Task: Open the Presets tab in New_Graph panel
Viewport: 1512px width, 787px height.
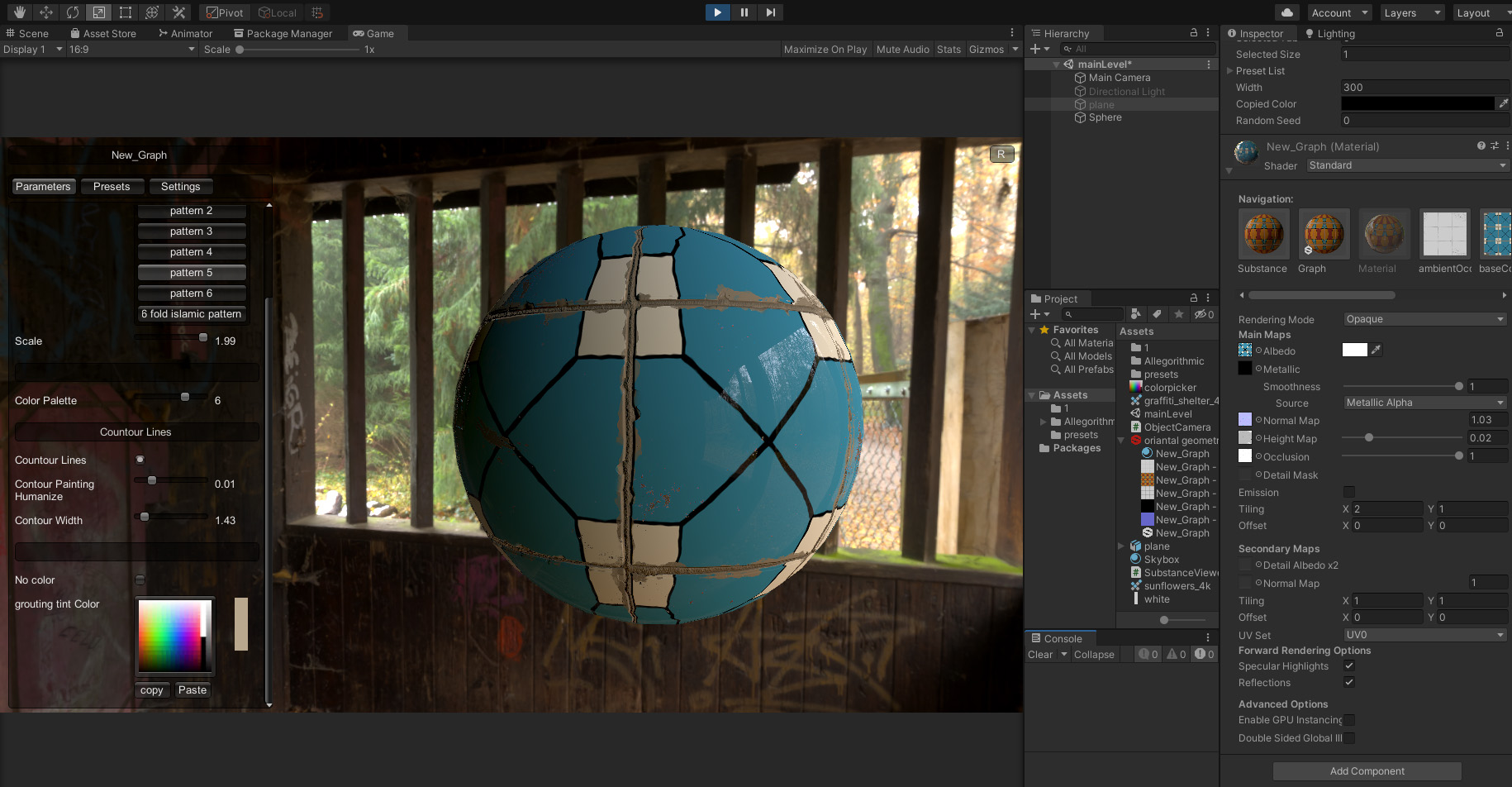Action: [112, 187]
